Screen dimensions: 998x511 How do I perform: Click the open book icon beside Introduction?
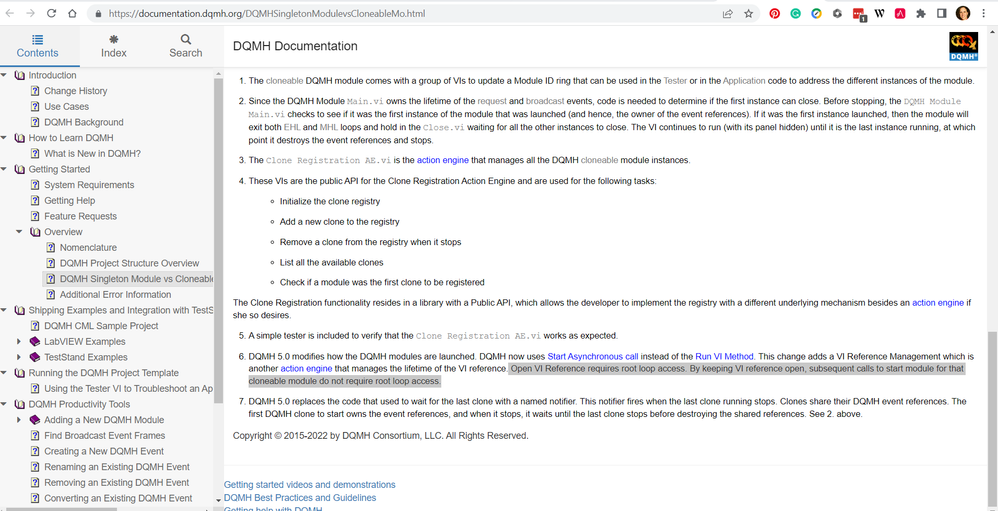pos(20,75)
